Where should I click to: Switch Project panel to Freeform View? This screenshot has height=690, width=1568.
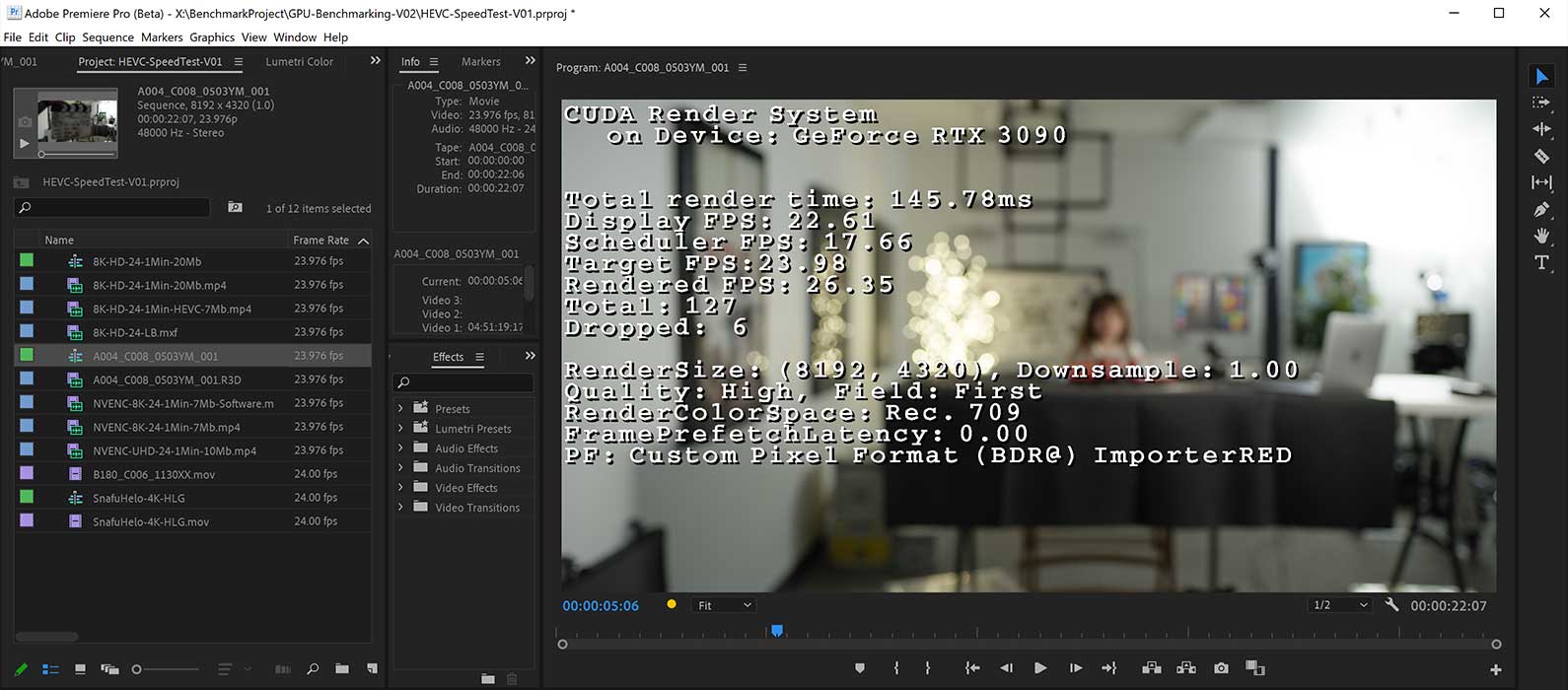(109, 669)
